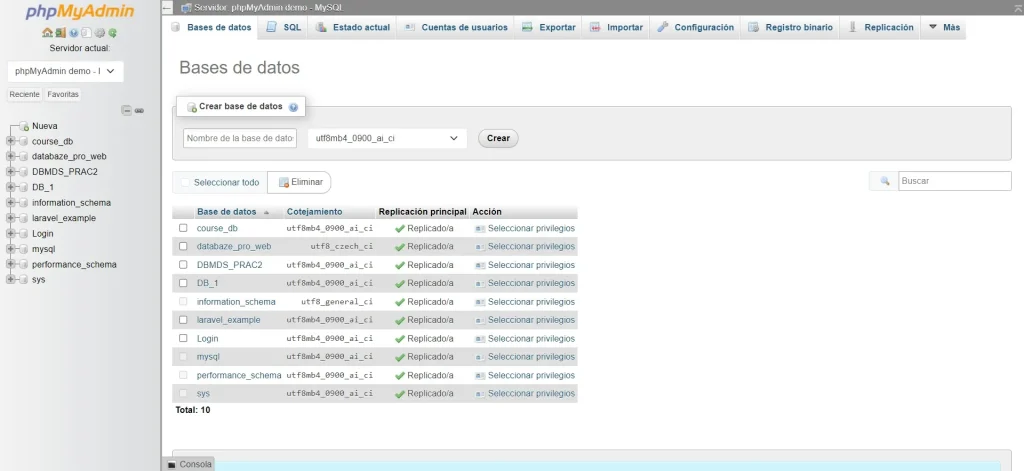Click privileges icon in sys row
The height and width of the screenshot is (471, 1024).
(480, 394)
